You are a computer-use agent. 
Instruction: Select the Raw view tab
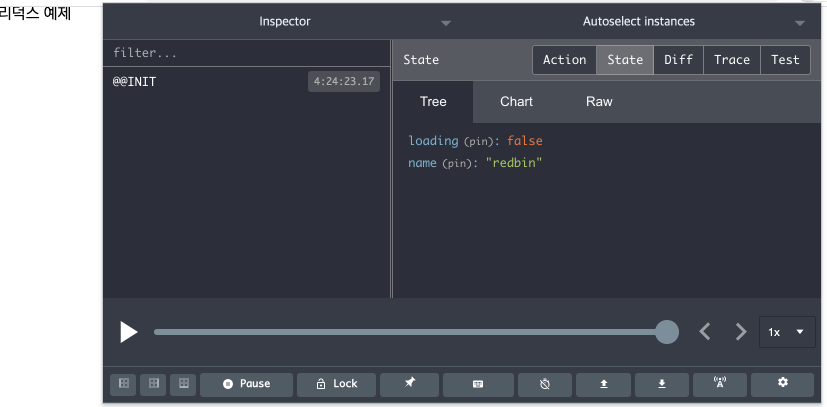599,102
